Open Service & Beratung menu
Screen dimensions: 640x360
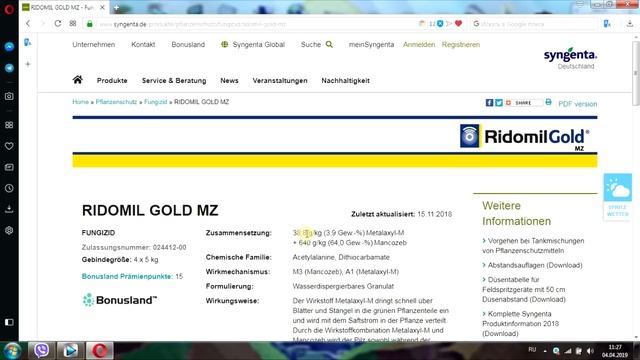point(174,81)
